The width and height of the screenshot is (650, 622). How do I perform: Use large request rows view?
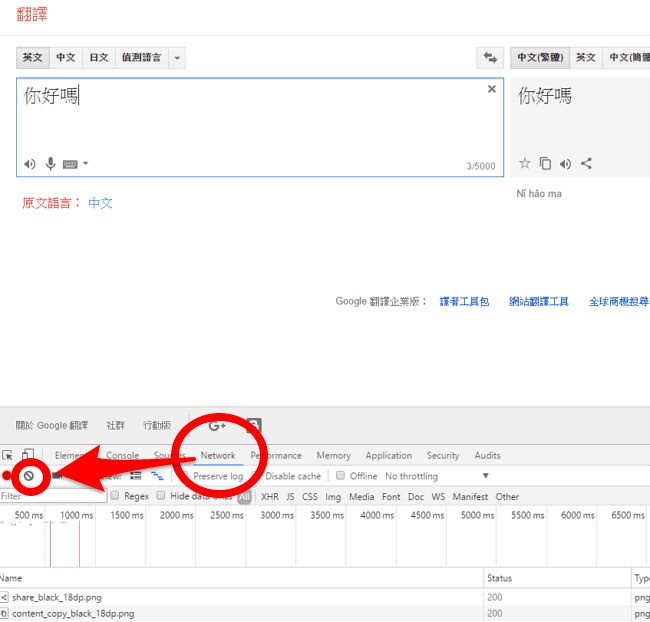[136, 476]
